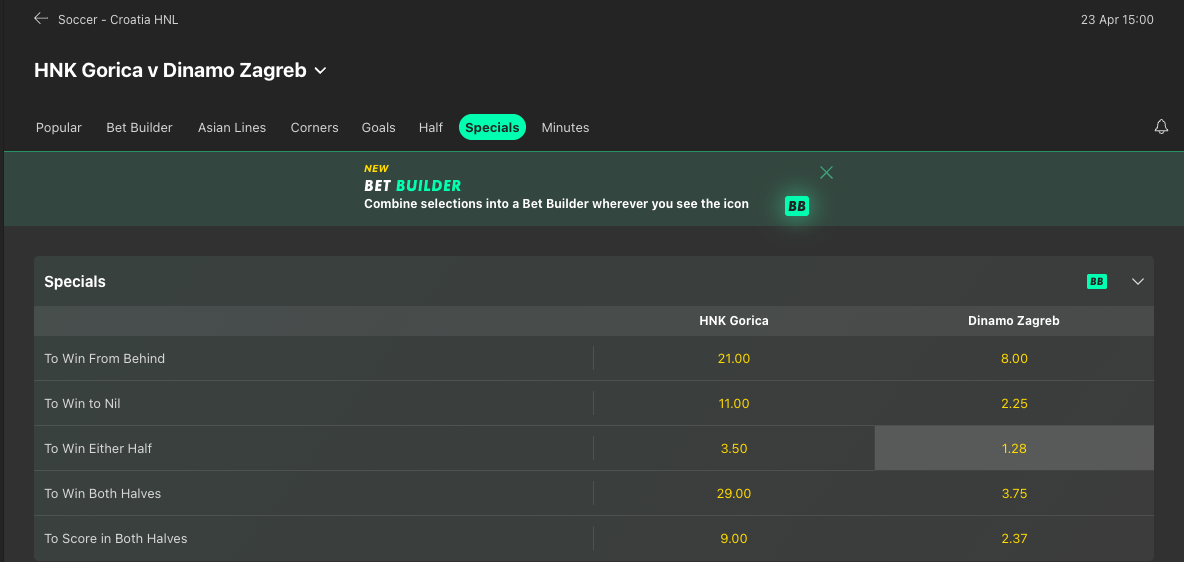Switch to the Half tab
The image size is (1184, 562).
(431, 127)
